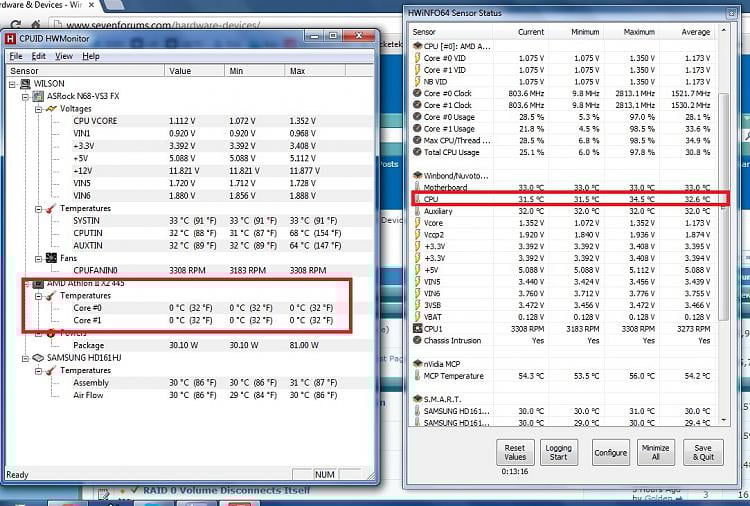Collapse the motherboard Temperatures group expander
Viewport: 750px width, 506px height.
(39, 209)
